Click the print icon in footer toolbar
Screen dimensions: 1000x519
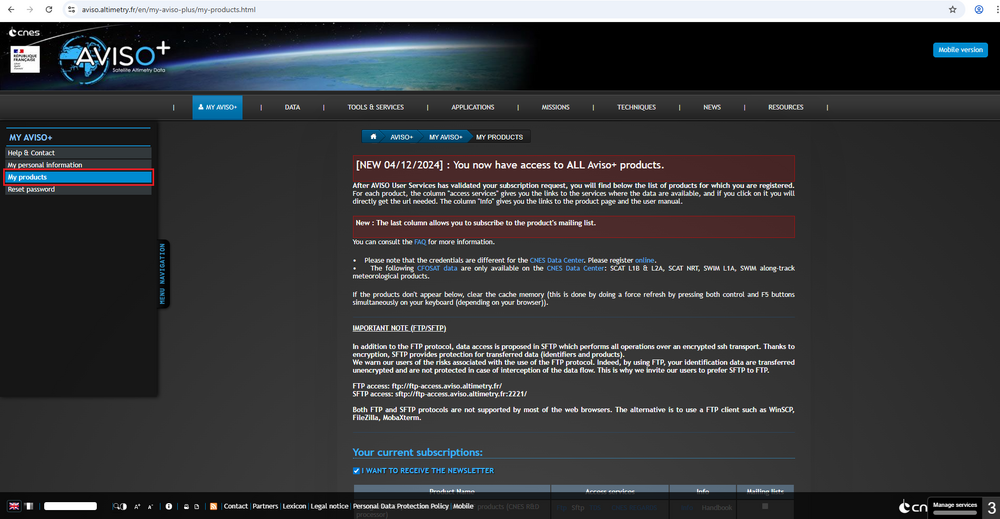pos(185,507)
